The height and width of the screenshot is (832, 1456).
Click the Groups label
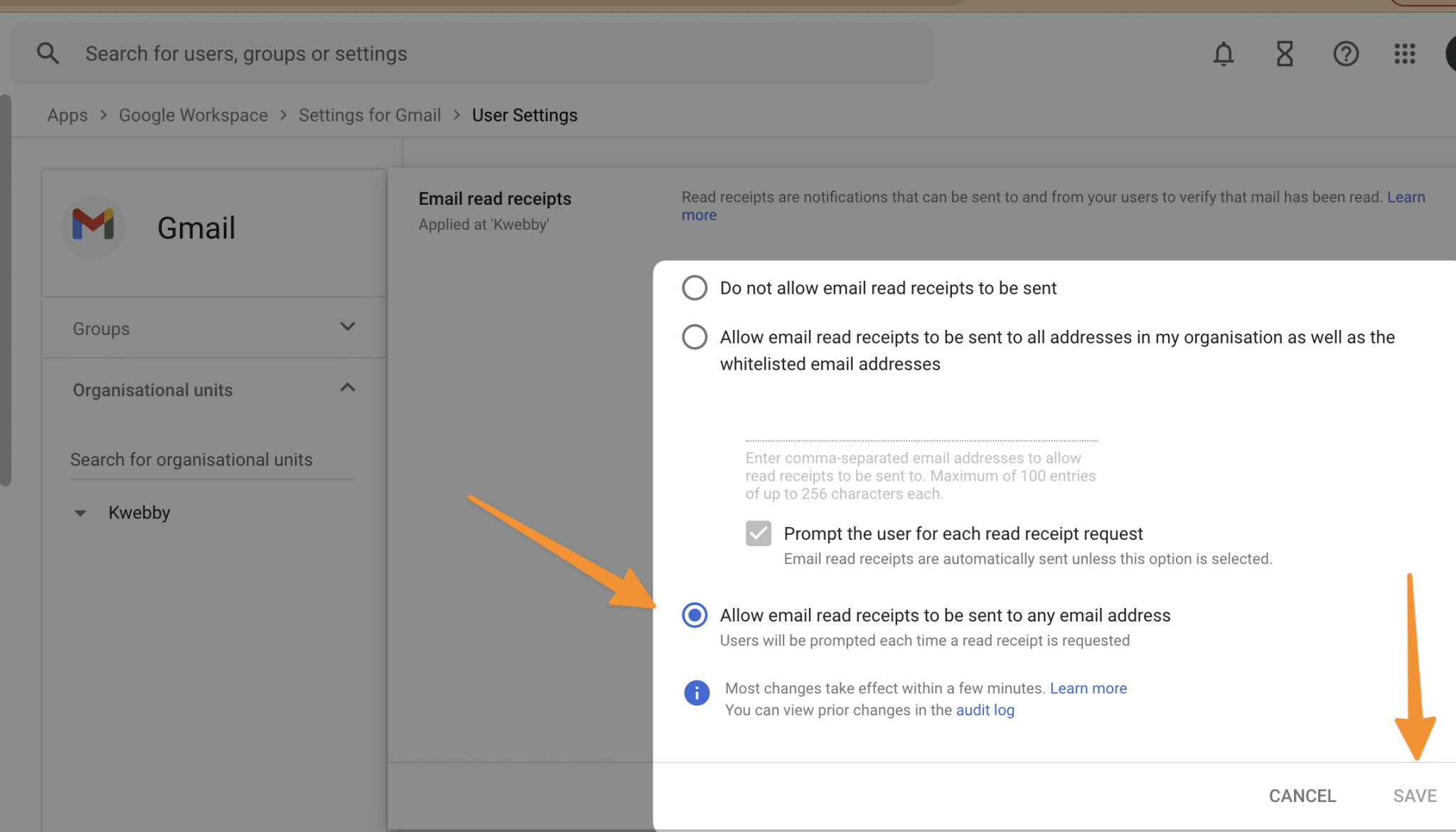(x=101, y=329)
